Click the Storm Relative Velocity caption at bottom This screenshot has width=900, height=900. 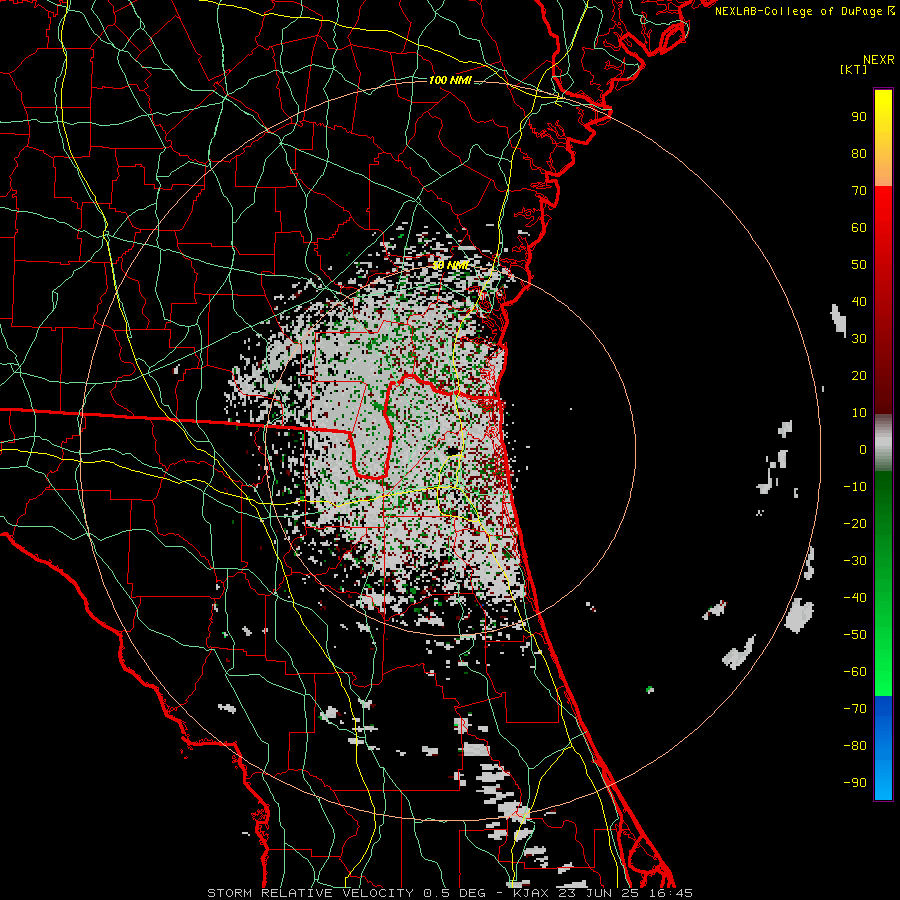(449, 893)
